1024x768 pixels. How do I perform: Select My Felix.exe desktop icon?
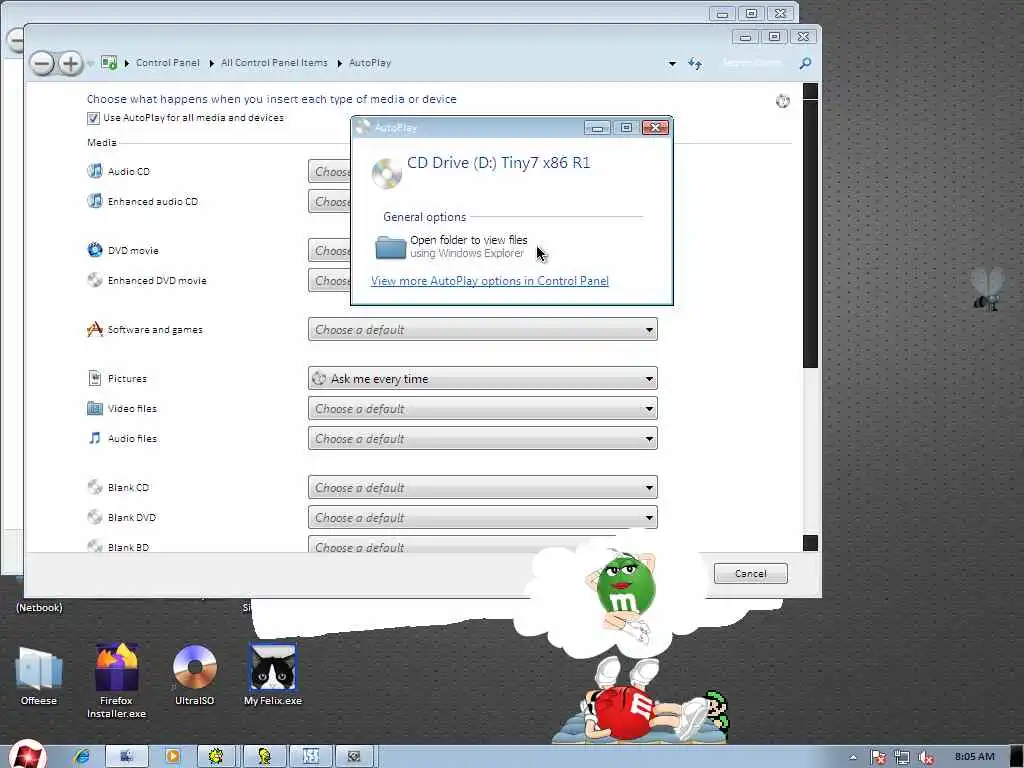[x=273, y=675]
